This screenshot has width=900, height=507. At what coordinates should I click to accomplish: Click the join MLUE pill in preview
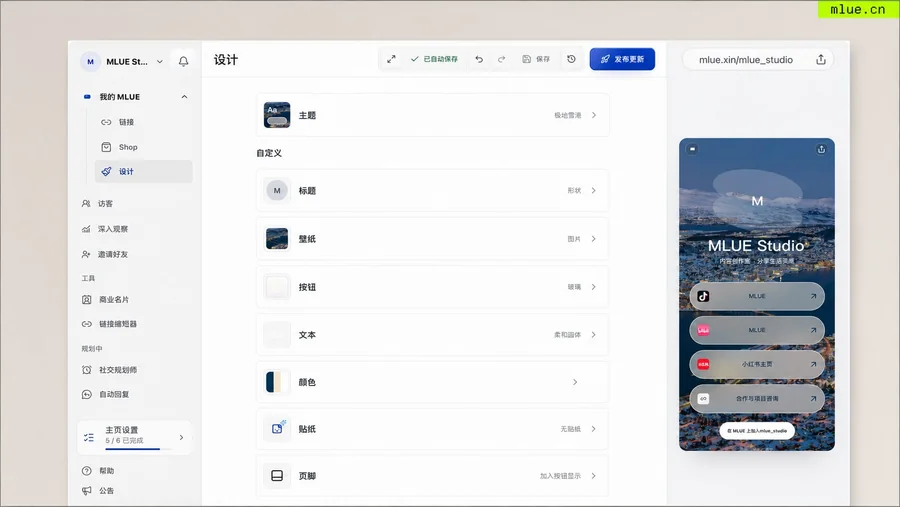click(x=757, y=431)
